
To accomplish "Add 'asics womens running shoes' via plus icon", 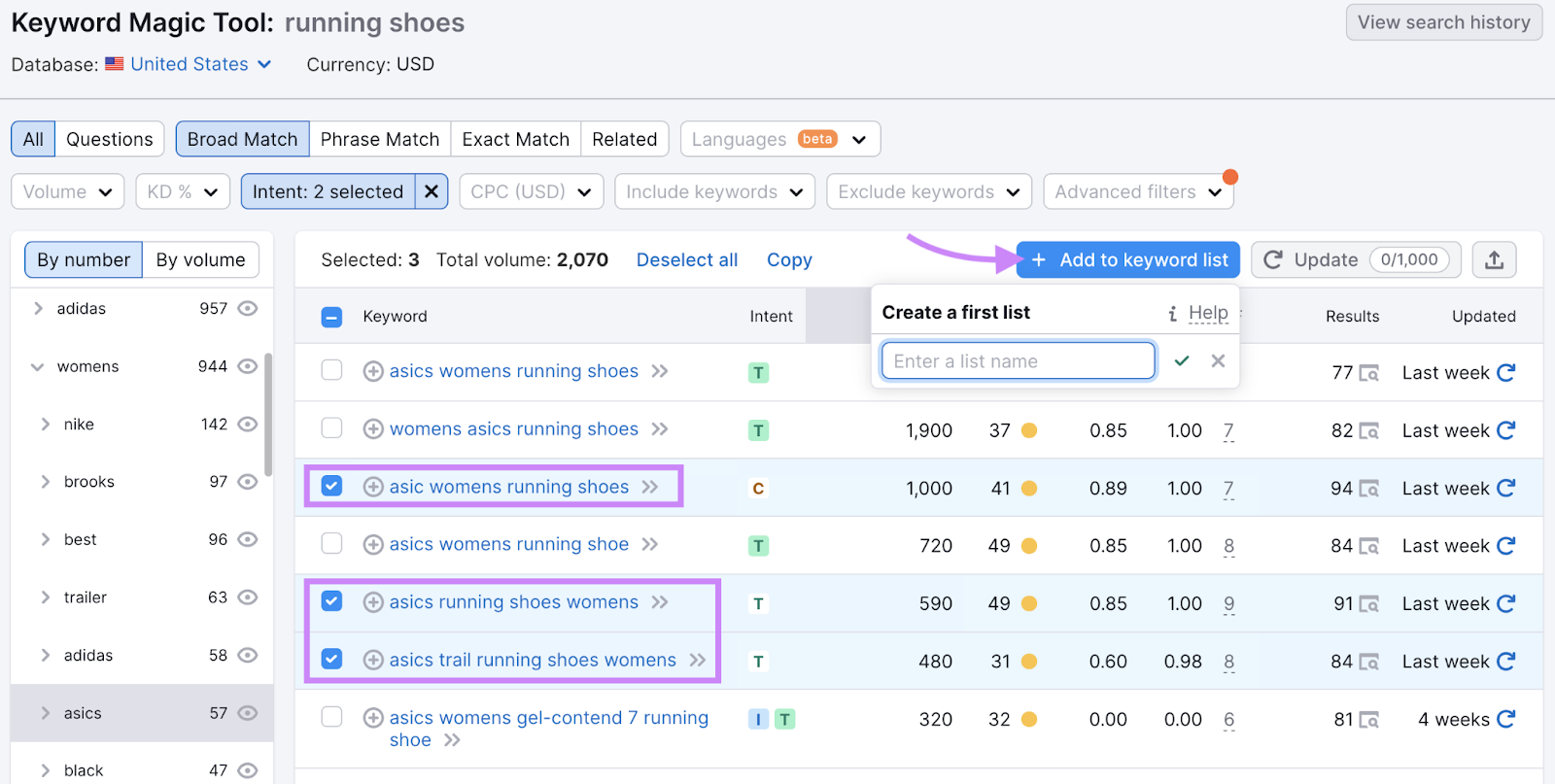I will (373, 371).
